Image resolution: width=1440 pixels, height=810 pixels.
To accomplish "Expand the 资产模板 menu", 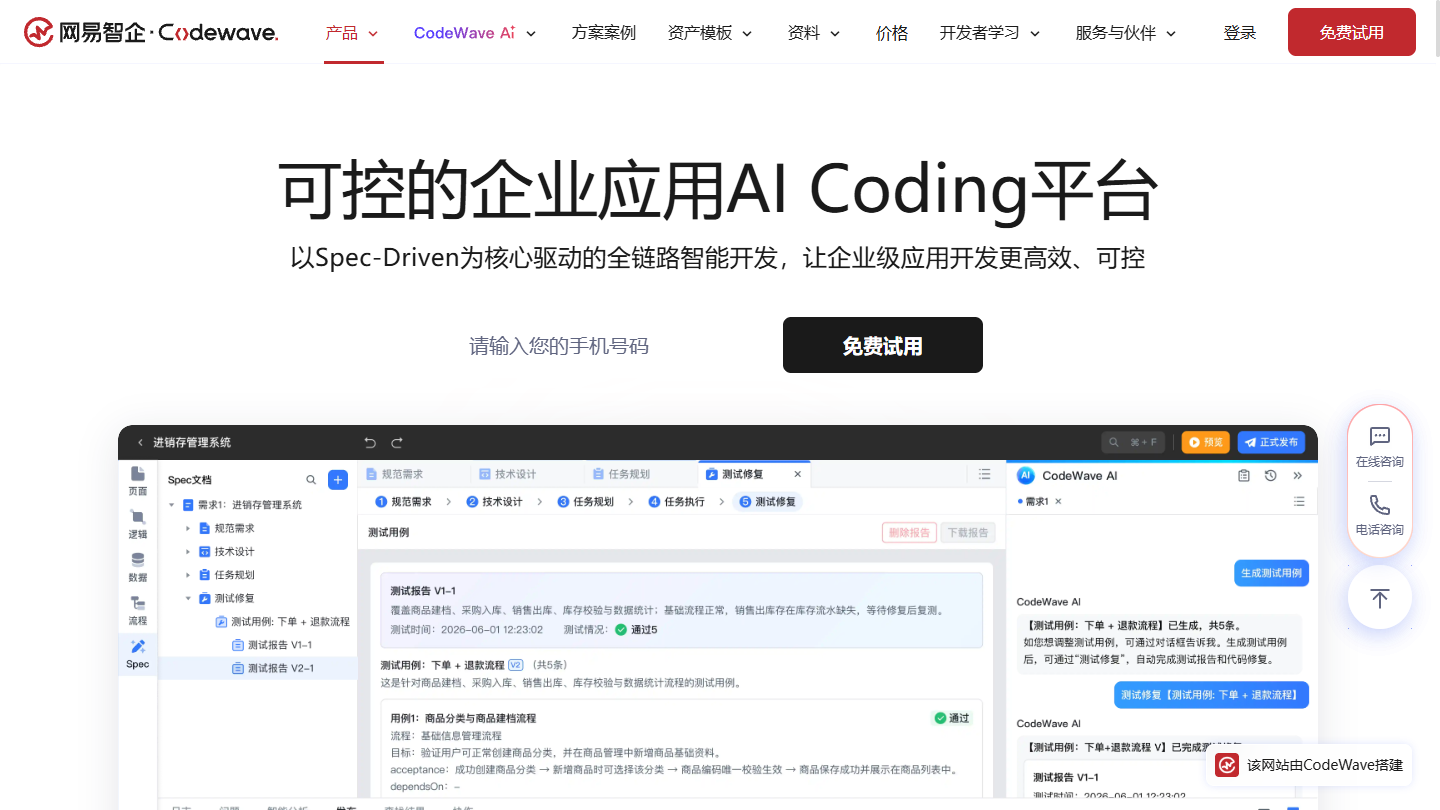I will pos(711,33).
